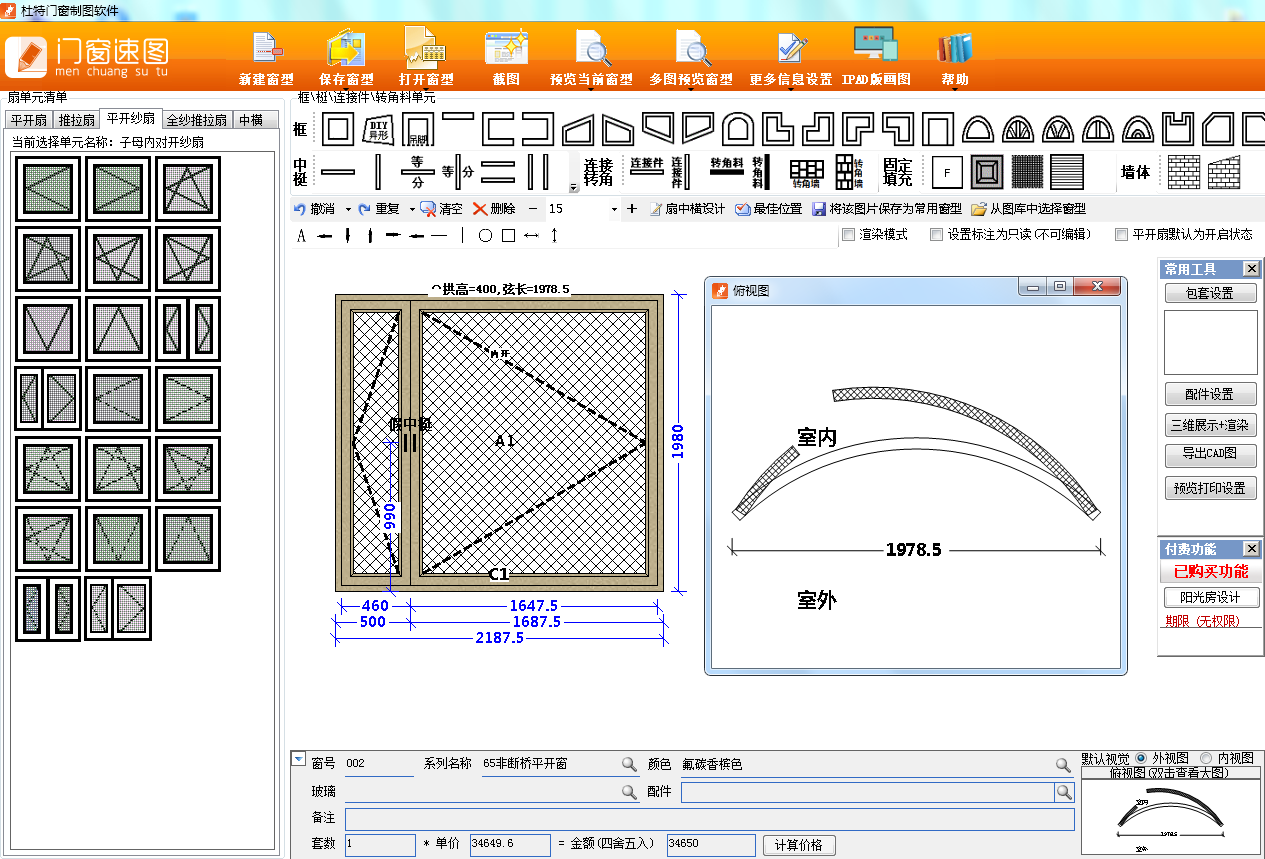Open the 撤消 history dropdown arrow

[348, 209]
